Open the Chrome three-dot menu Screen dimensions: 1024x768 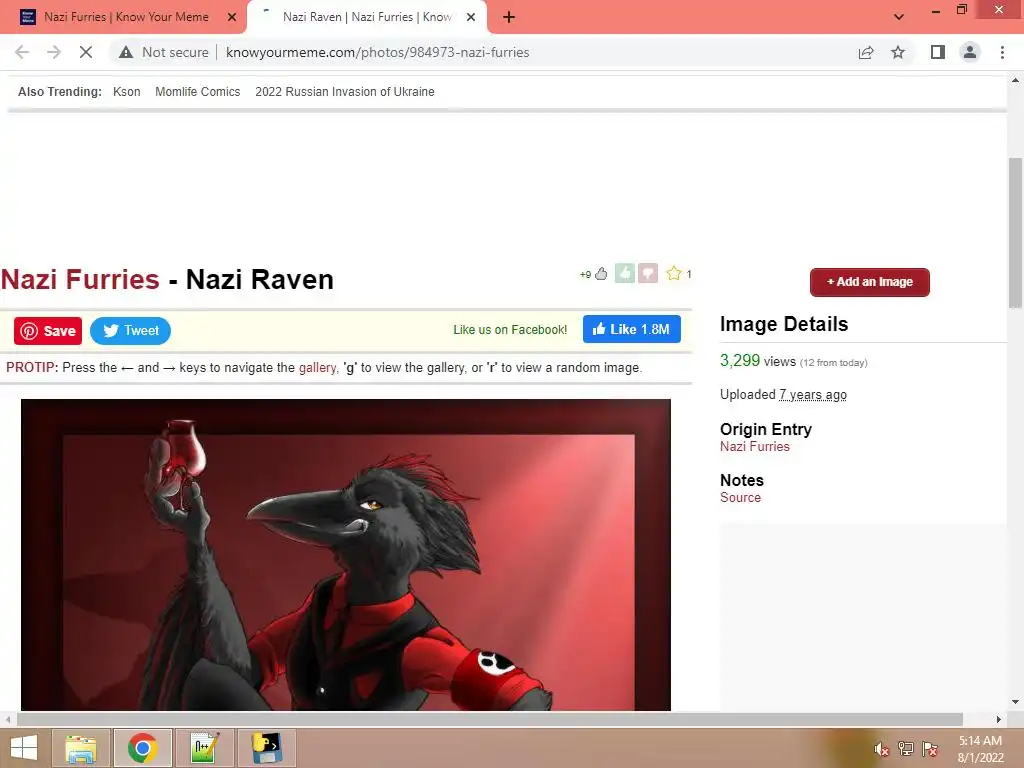(x=1002, y=52)
